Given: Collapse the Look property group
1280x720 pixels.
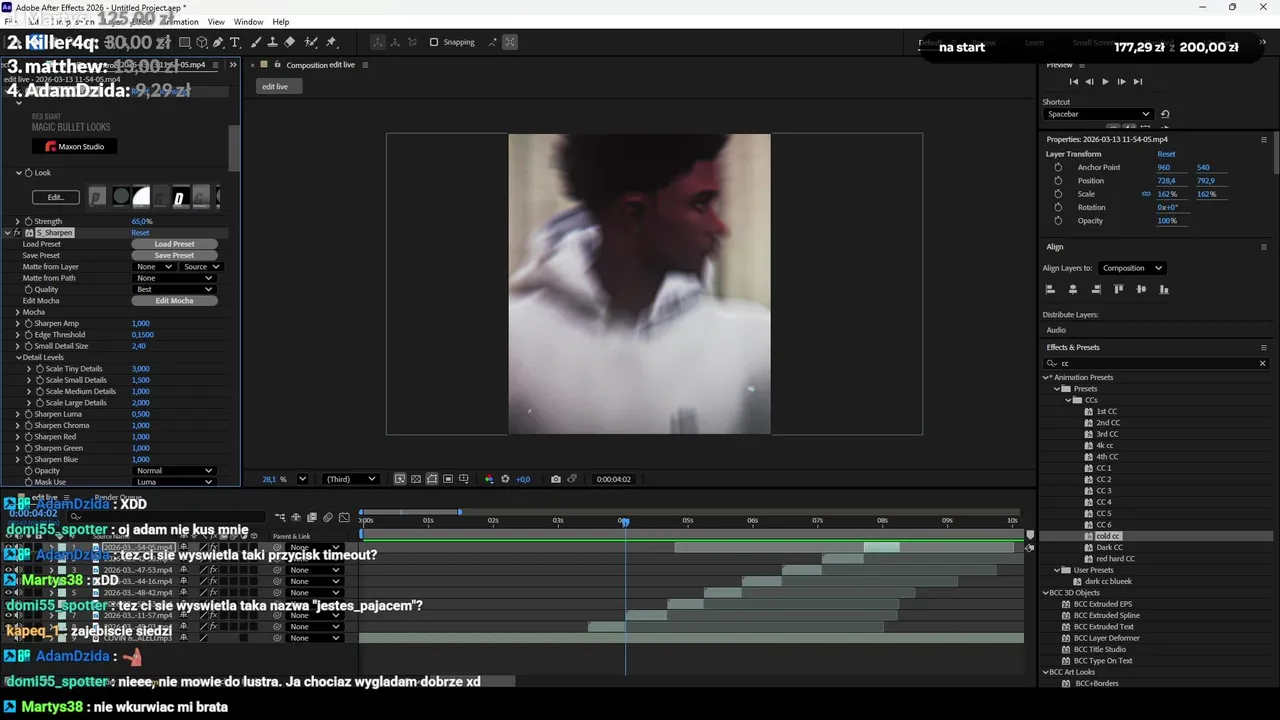Looking at the screenshot, I should pos(18,173).
